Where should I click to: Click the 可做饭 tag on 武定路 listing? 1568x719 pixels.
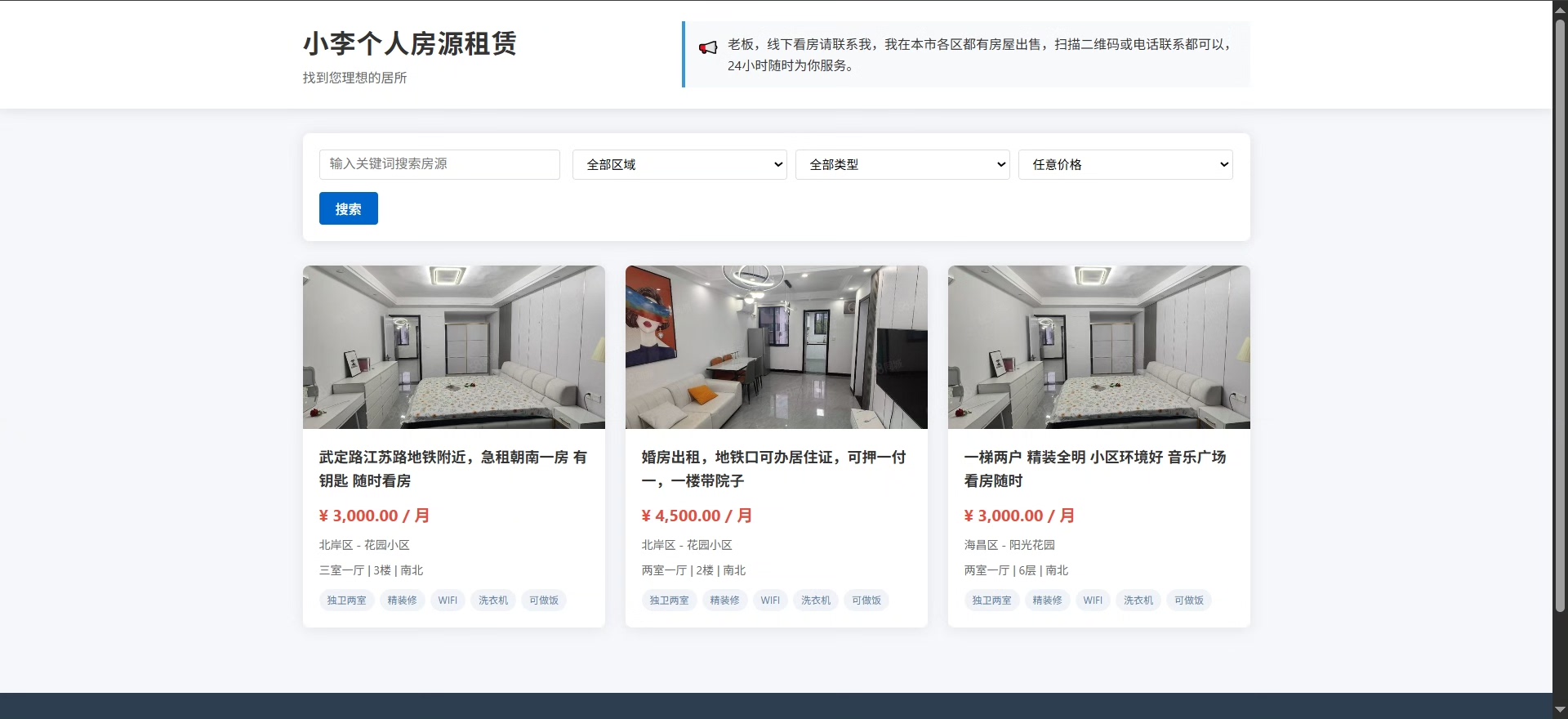pos(544,601)
